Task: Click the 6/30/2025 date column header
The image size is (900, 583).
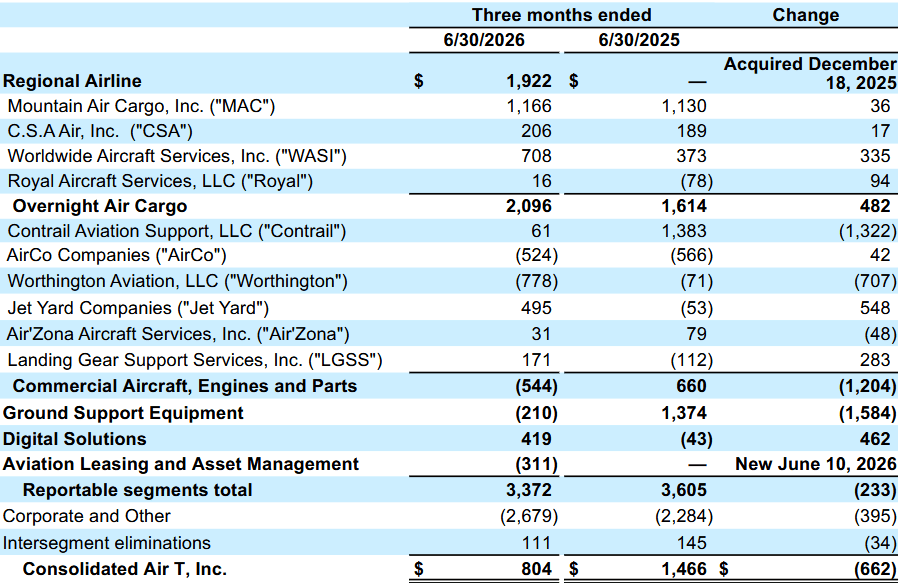Action: pyautogui.click(x=639, y=40)
